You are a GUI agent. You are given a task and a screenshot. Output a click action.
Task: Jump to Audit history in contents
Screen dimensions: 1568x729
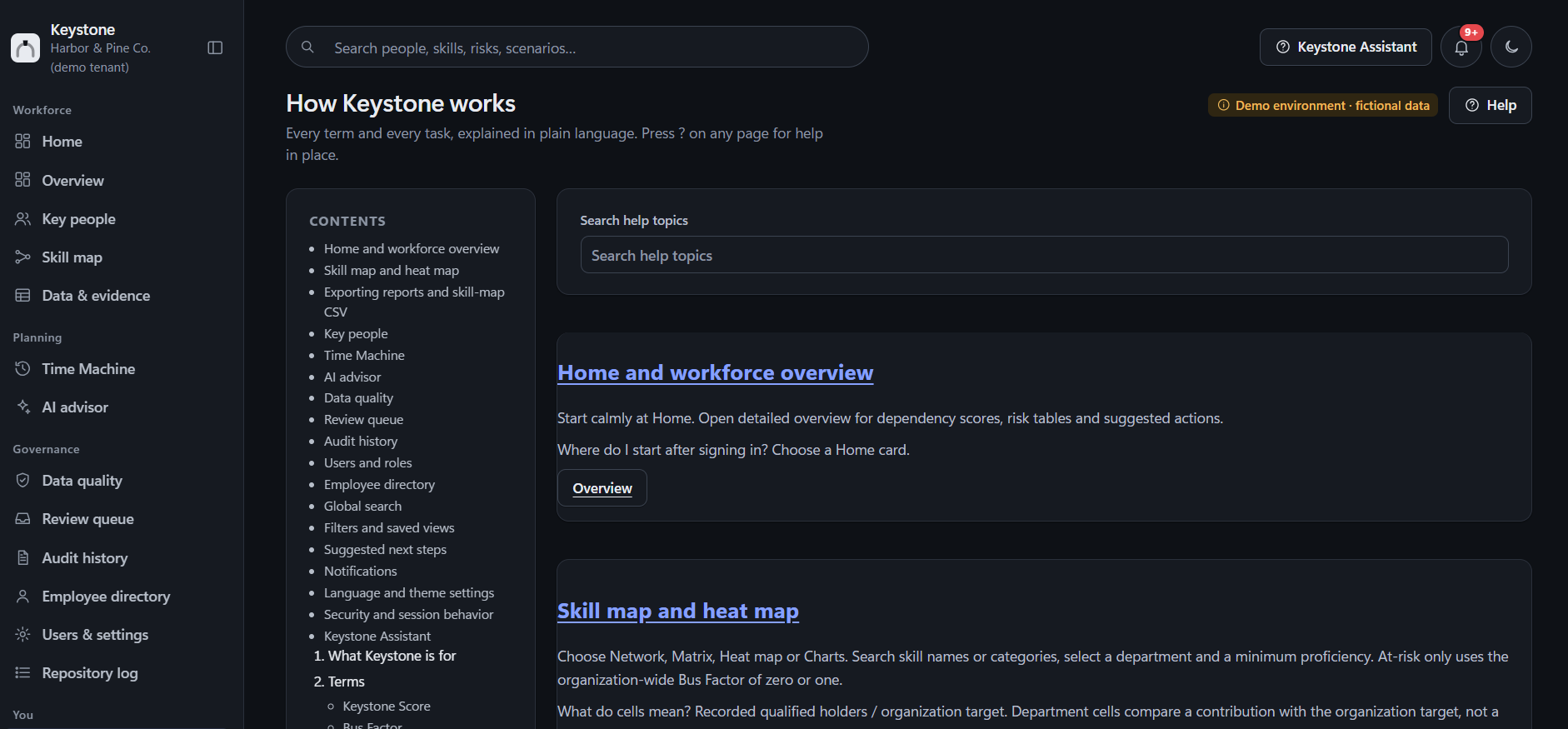(361, 442)
